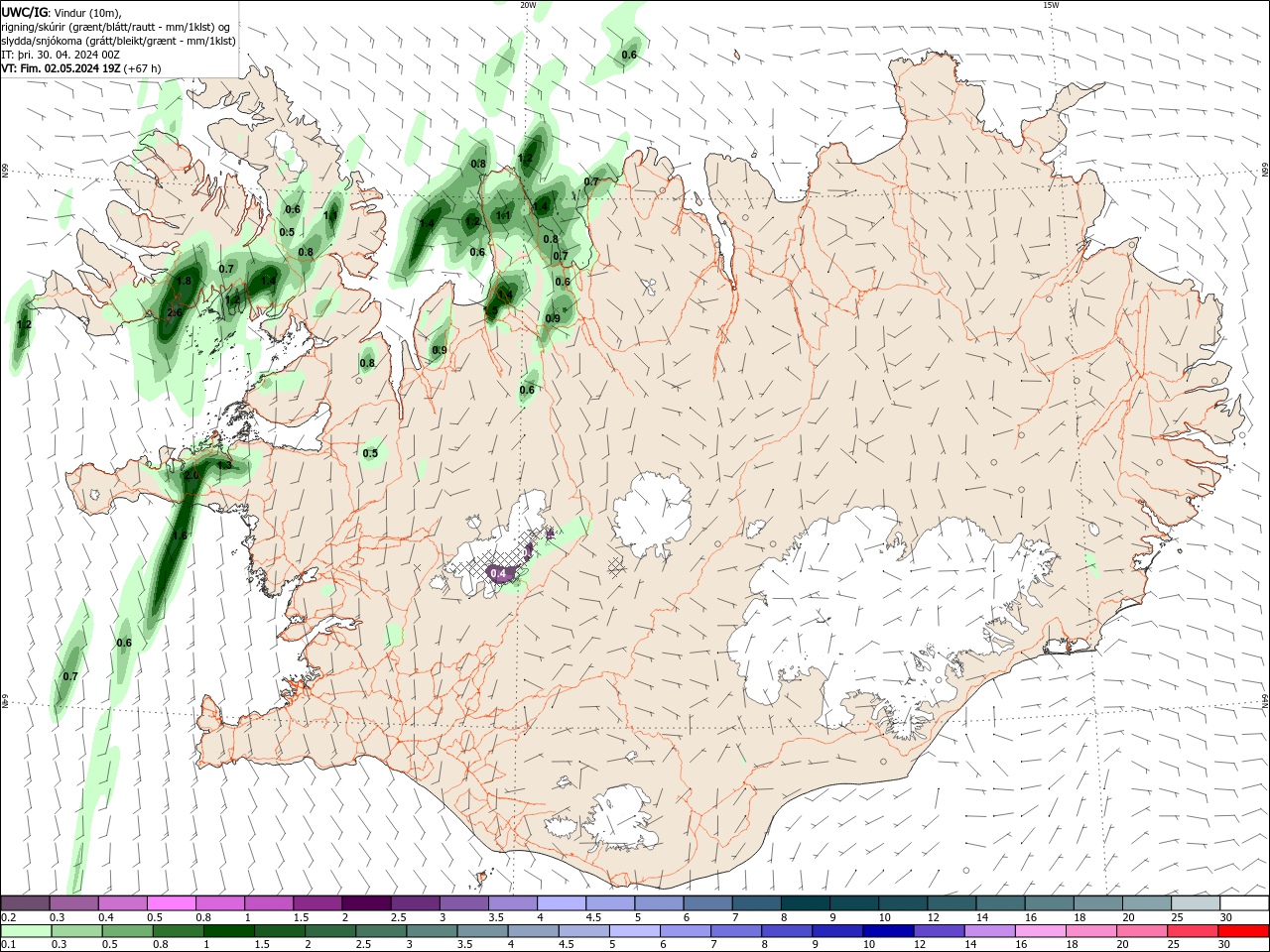Click the 'IT: þri. 30. 04. 2024 00Z' line
1270x952 pixels.
click(61, 55)
